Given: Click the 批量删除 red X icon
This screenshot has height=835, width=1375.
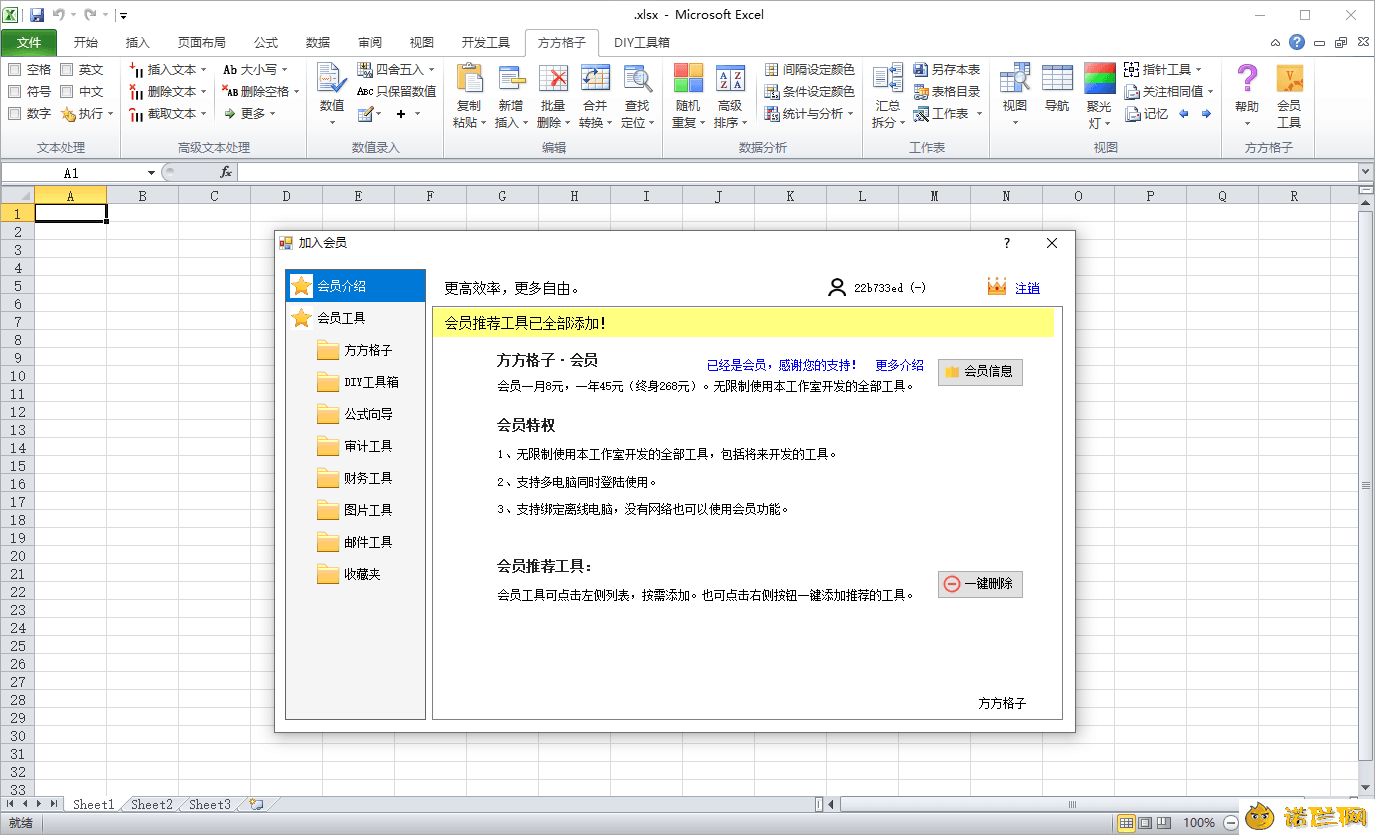Looking at the screenshot, I should click(553, 79).
